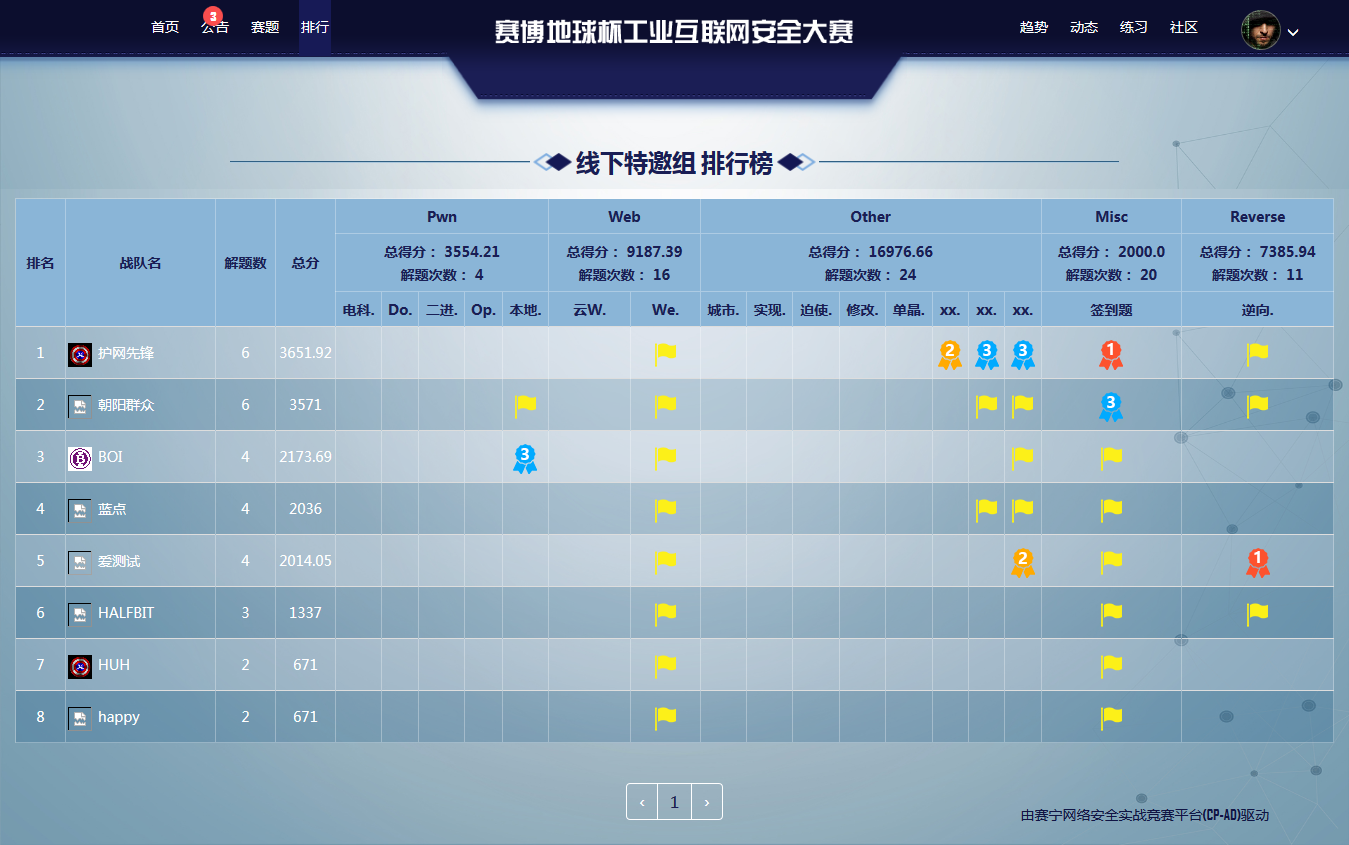Open the 动态 activity page
This screenshot has width=1349, height=845.
[1084, 27]
